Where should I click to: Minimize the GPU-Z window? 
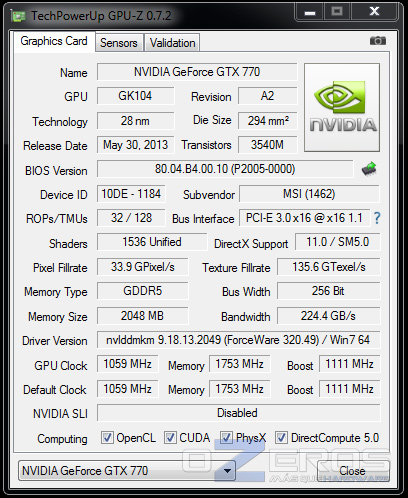point(310,12)
